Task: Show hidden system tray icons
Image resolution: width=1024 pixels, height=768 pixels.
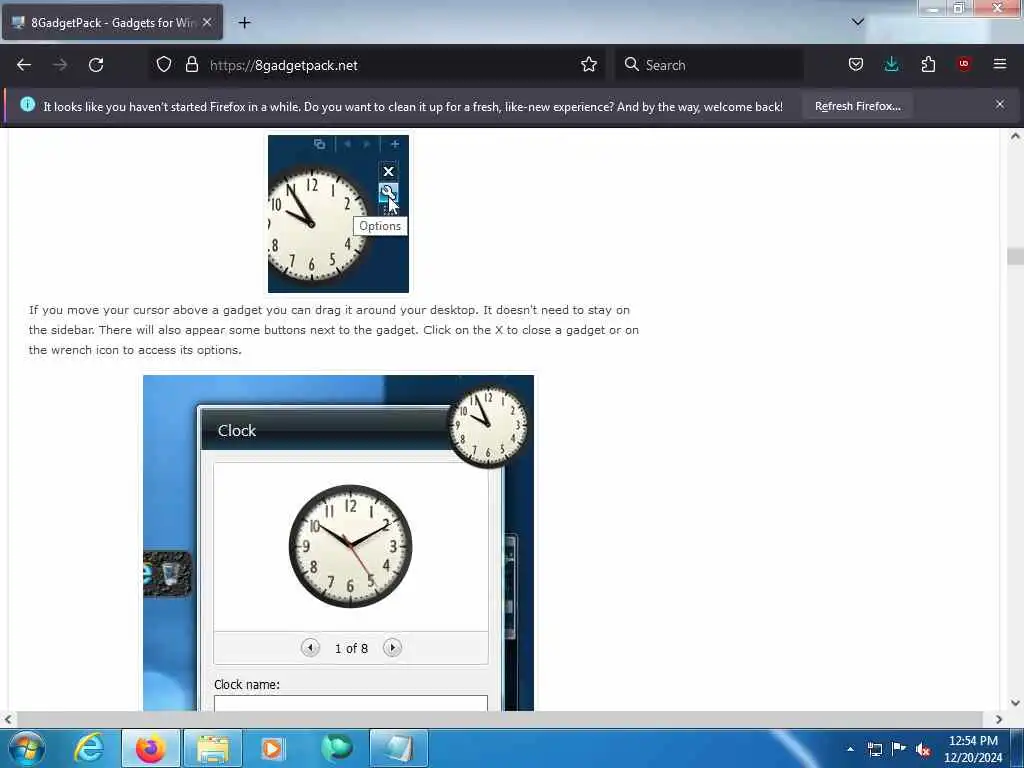Action: [850, 749]
